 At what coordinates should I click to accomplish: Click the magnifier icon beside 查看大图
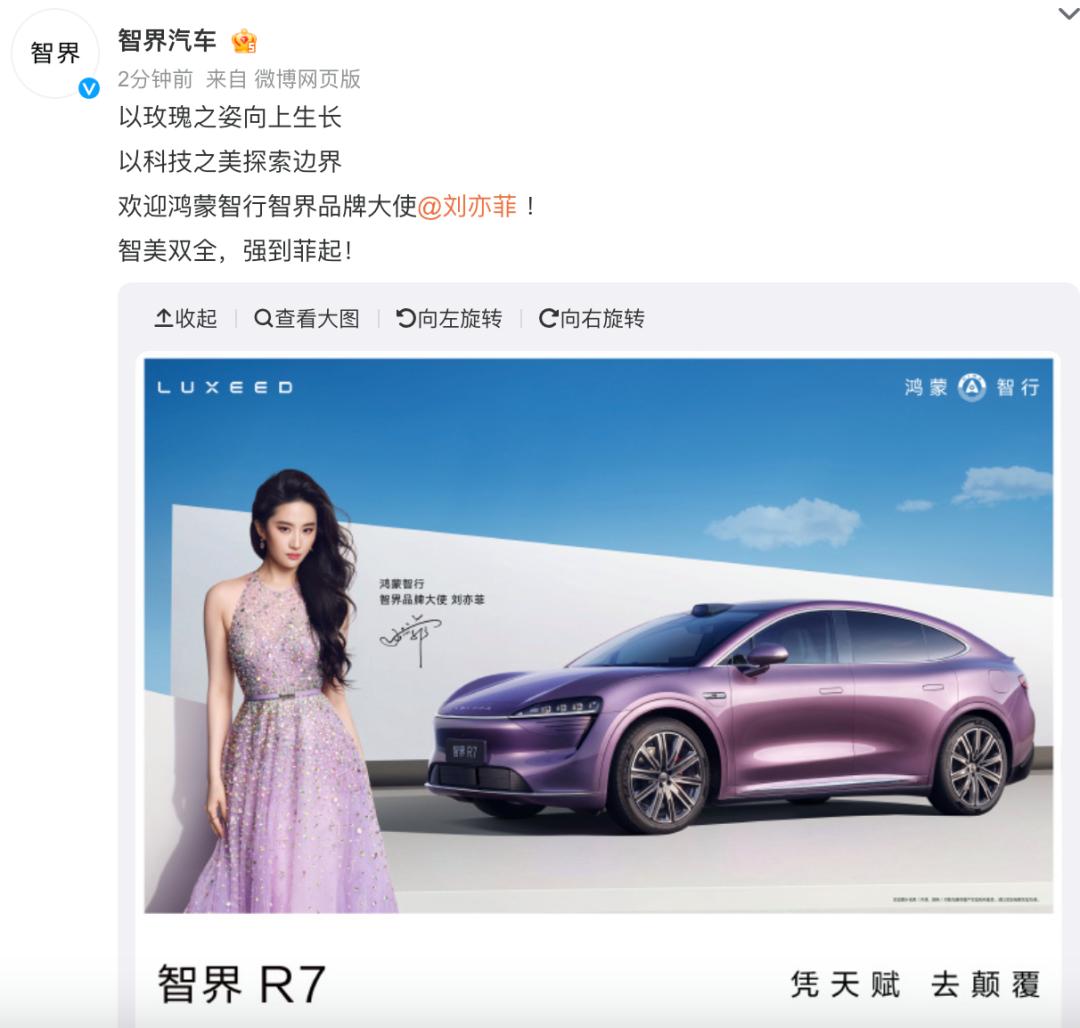click(263, 318)
